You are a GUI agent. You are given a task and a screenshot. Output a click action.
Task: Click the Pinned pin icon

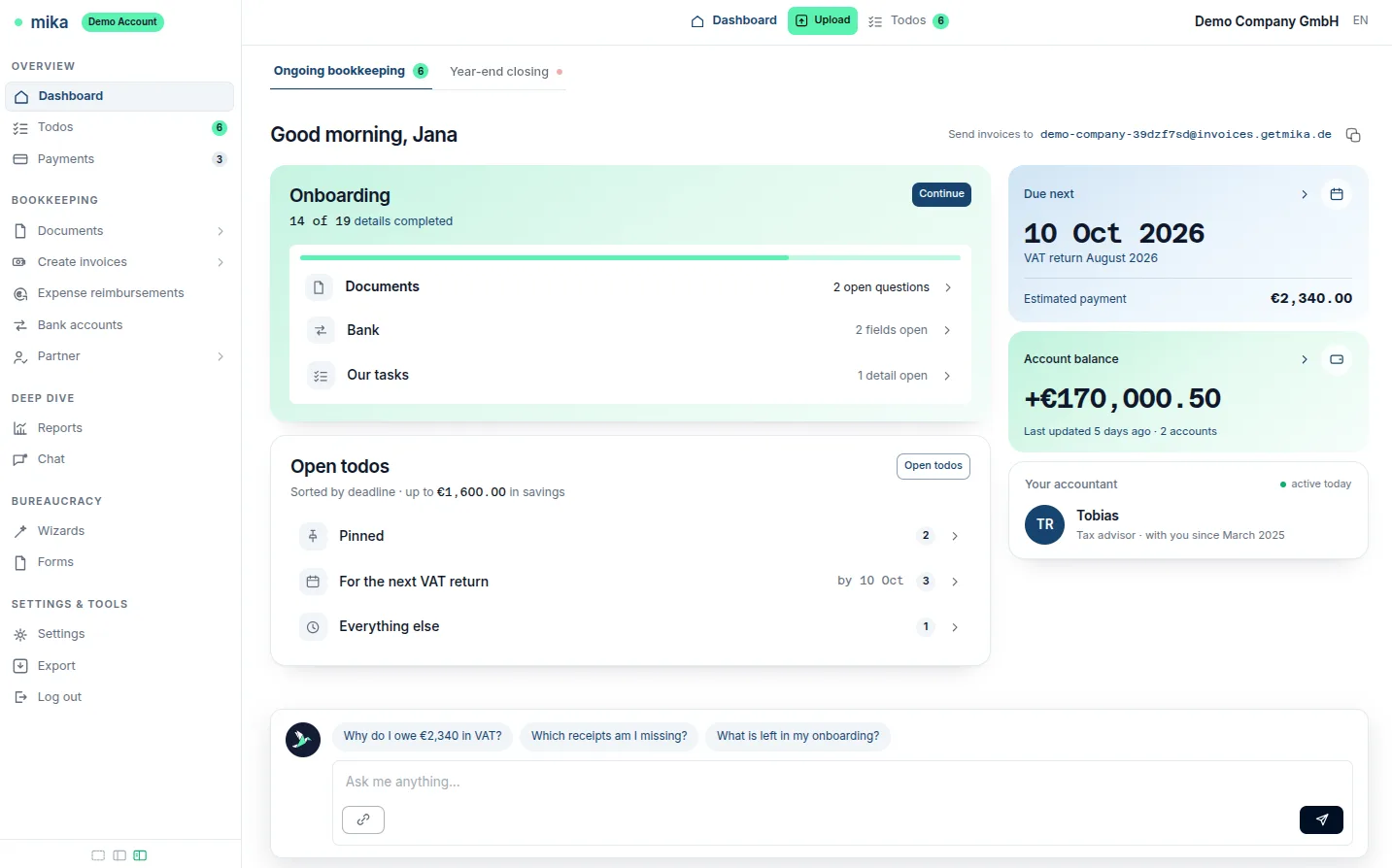(x=313, y=536)
